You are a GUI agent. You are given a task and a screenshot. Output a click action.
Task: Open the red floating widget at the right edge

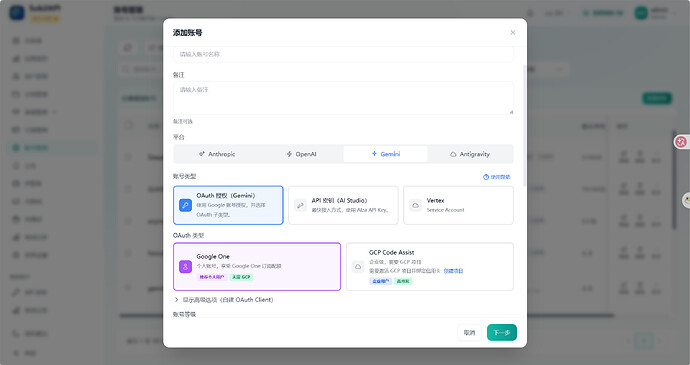click(x=682, y=142)
